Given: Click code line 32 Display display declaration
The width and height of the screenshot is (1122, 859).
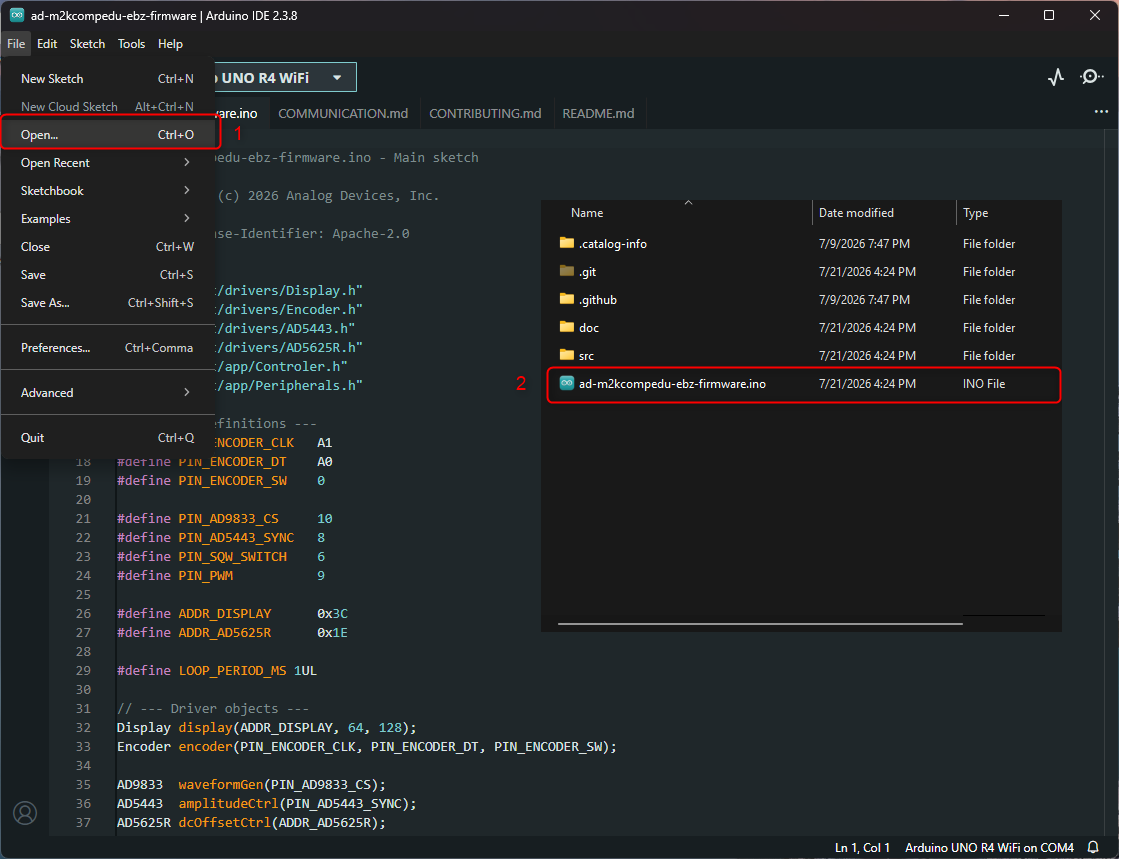Looking at the screenshot, I should pyautogui.click(x=266, y=727).
